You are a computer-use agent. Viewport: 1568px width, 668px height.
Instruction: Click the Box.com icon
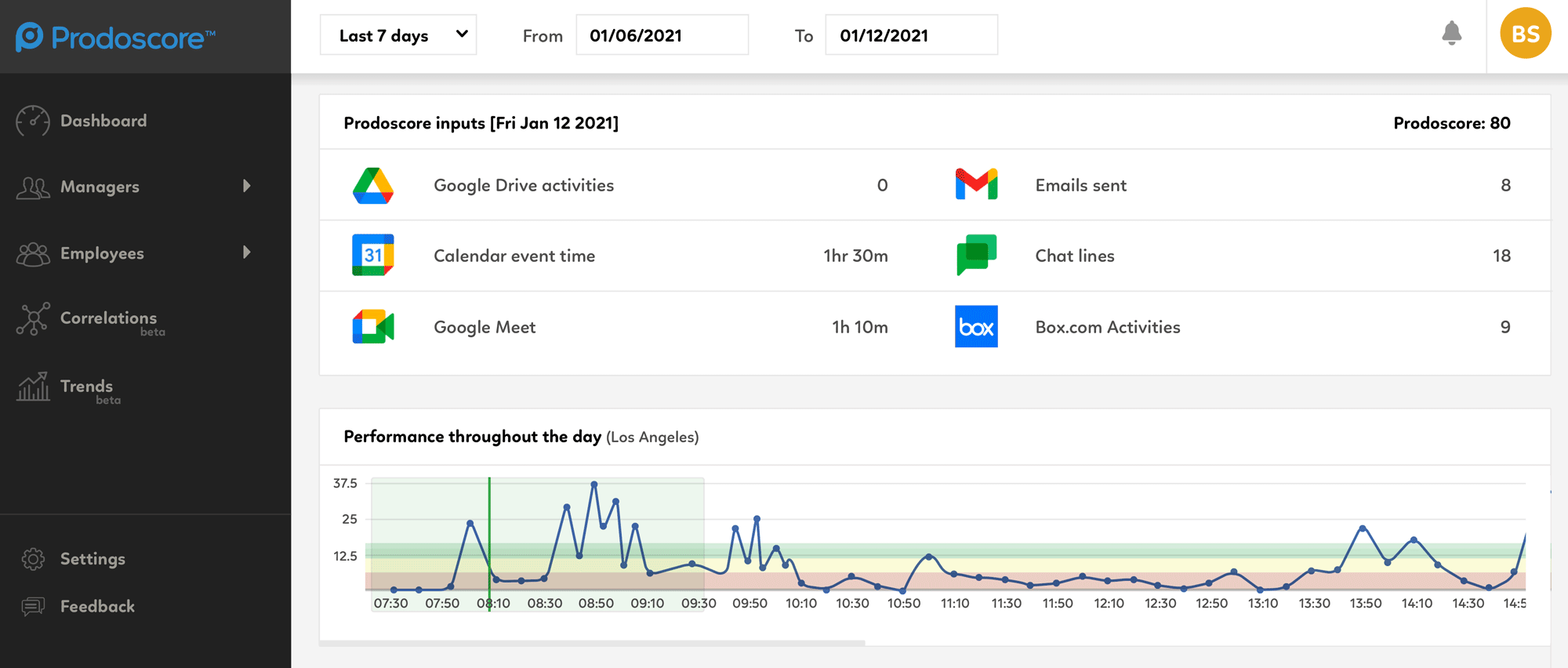pos(976,326)
